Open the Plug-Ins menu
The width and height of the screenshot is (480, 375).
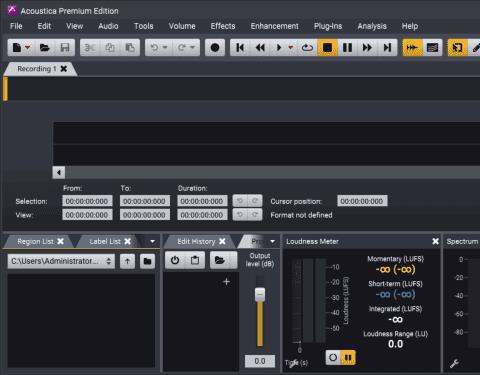pyautogui.click(x=328, y=26)
